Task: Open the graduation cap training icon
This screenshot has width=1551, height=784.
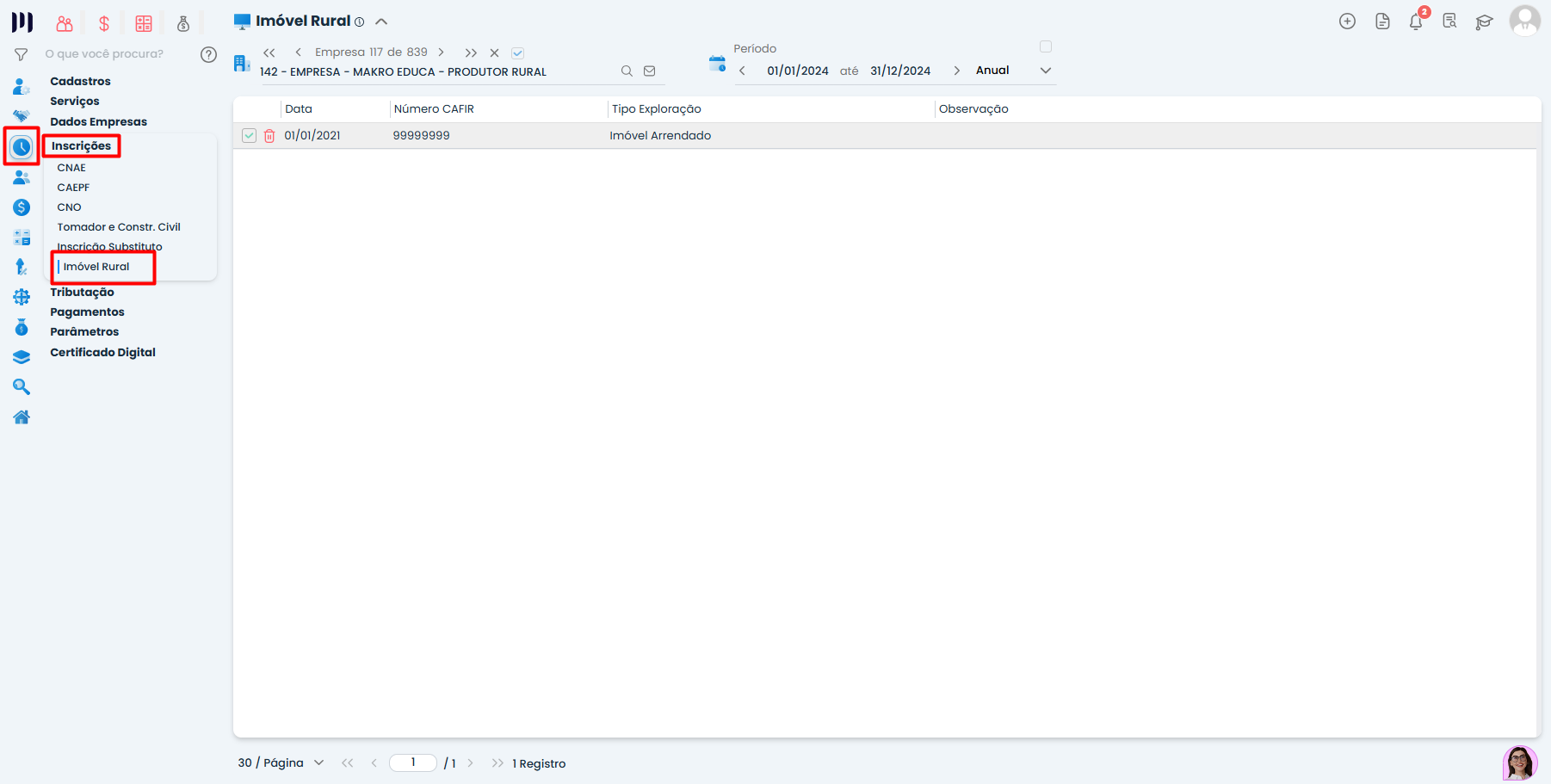Action: coord(1484,22)
